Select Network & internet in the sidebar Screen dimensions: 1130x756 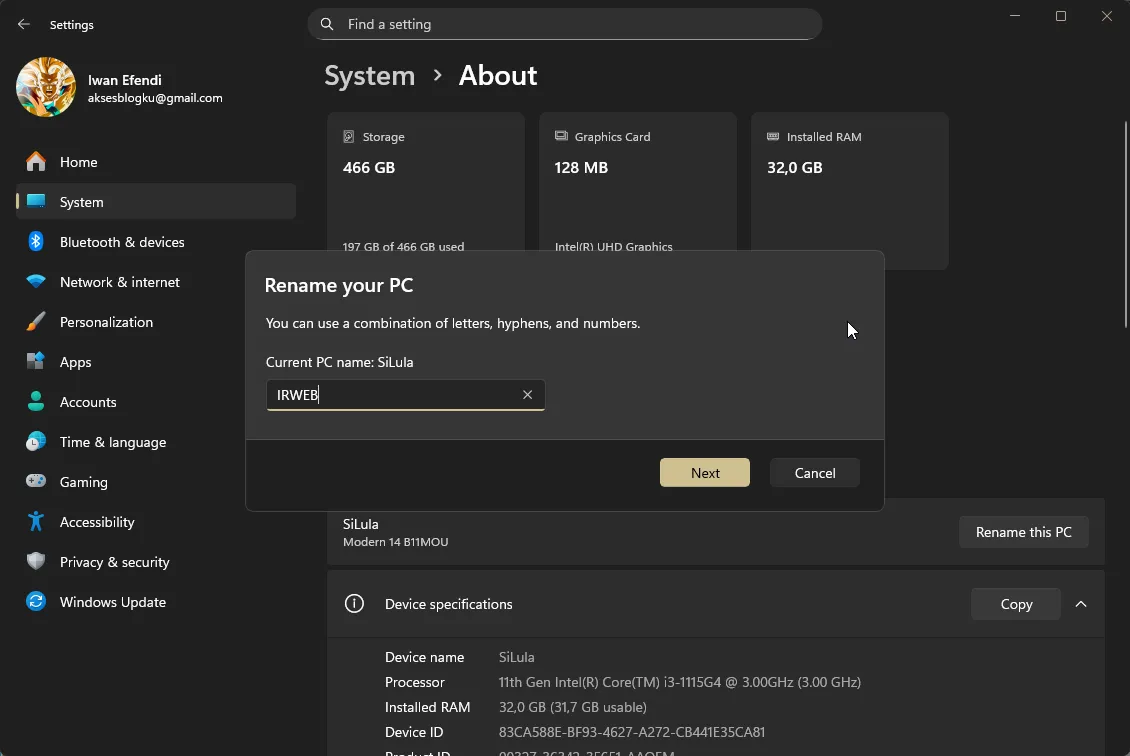pyautogui.click(x=120, y=282)
